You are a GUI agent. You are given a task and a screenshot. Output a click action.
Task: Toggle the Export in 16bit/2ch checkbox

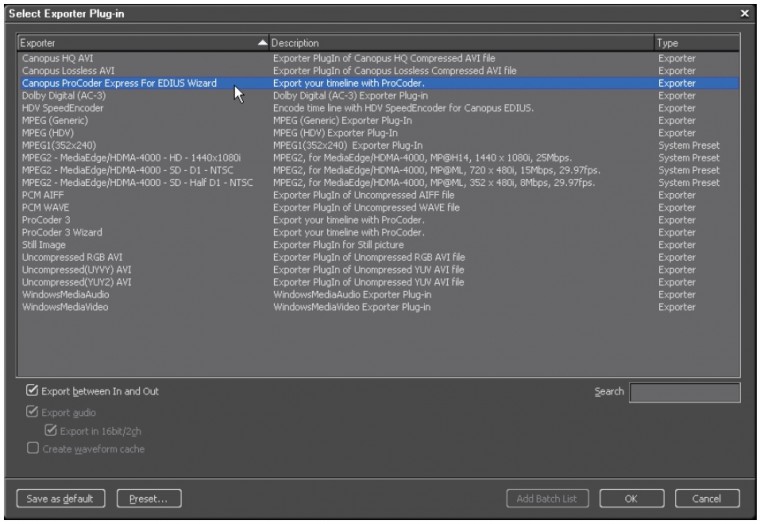point(50,430)
